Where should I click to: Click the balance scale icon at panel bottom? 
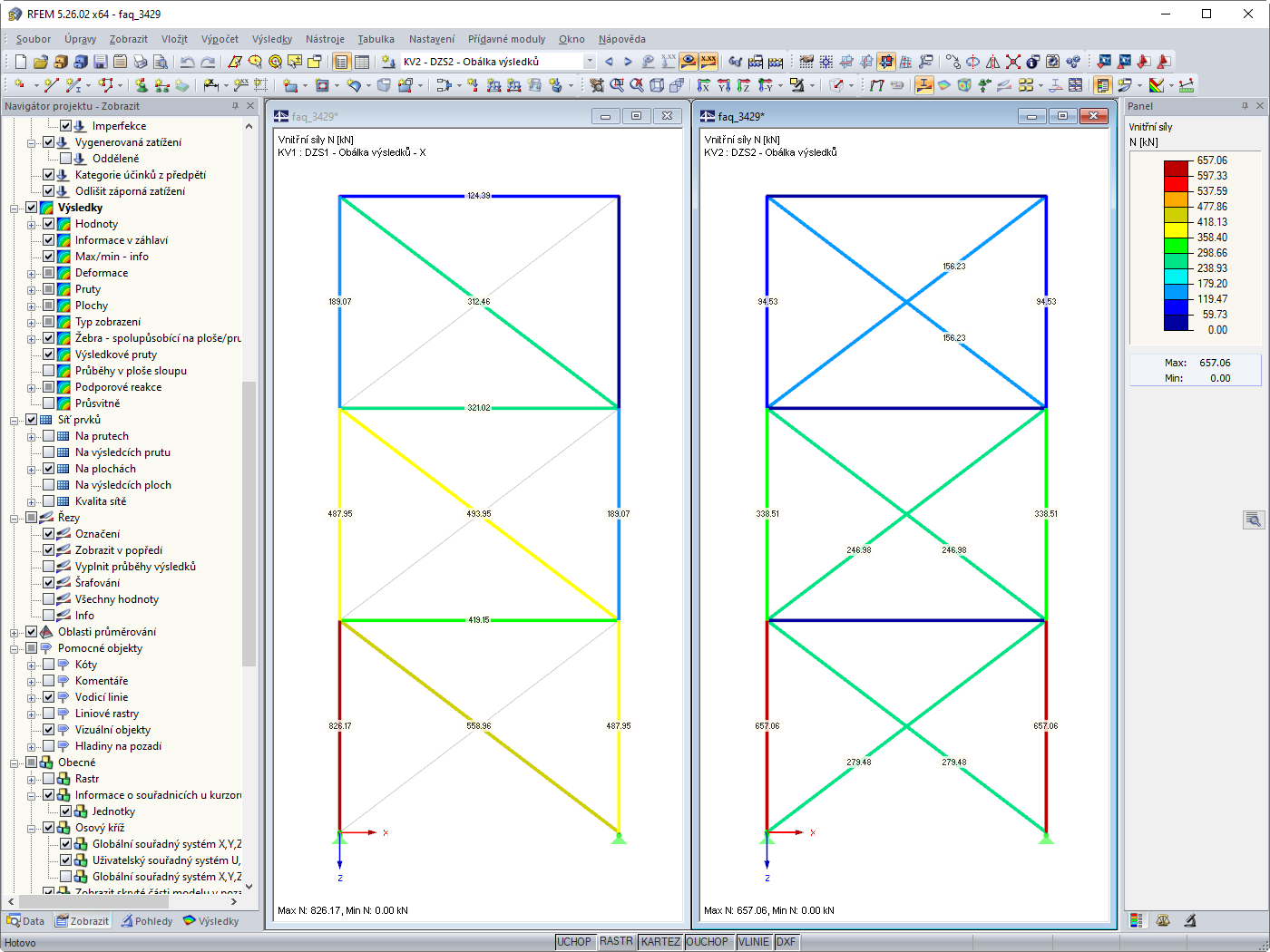1163,920
